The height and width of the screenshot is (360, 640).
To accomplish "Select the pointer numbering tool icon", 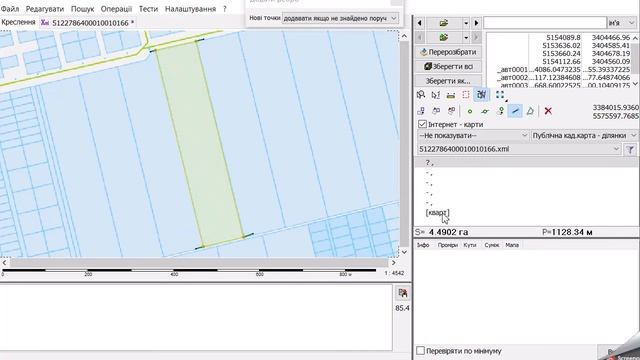I will coord(436,95).
